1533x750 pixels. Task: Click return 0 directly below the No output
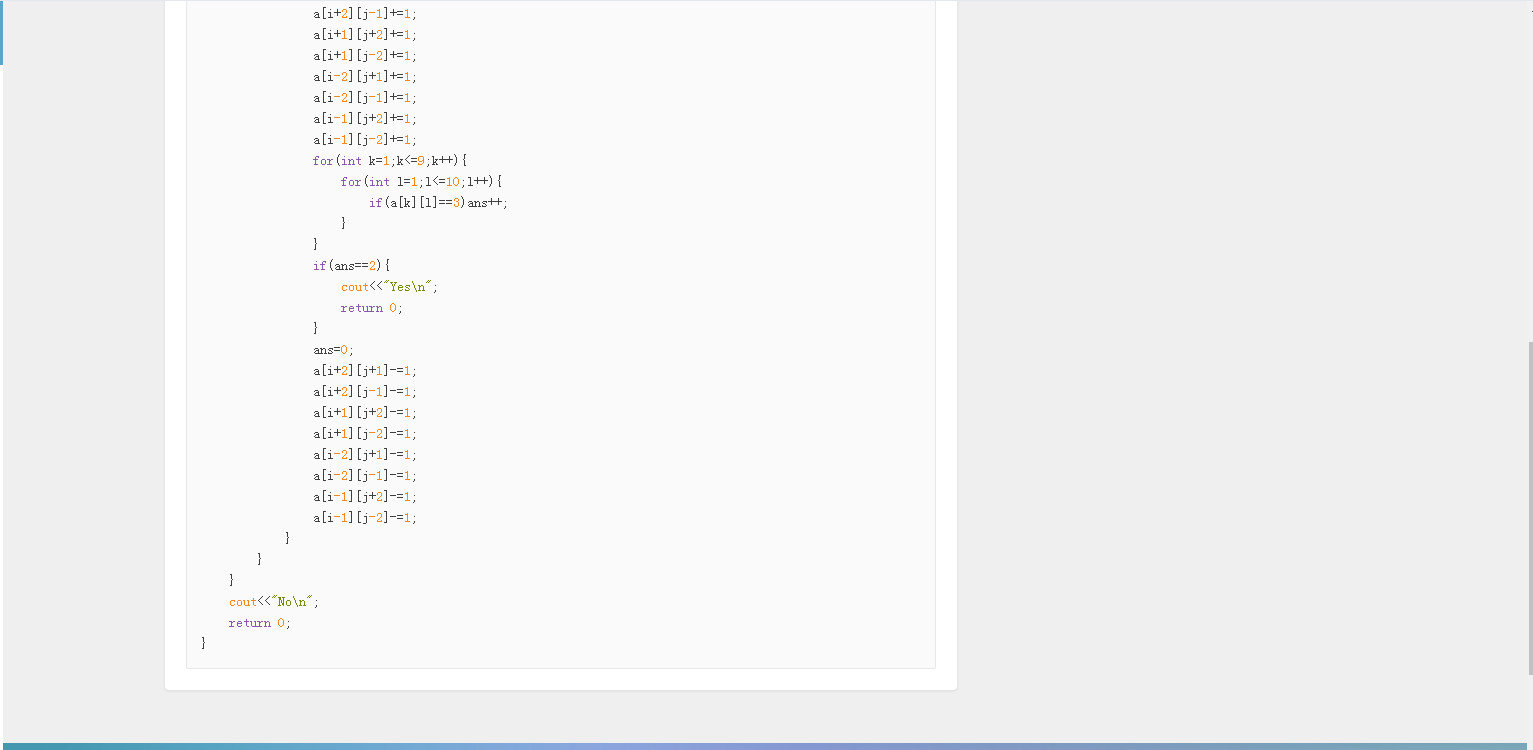[x=259, y=623]
